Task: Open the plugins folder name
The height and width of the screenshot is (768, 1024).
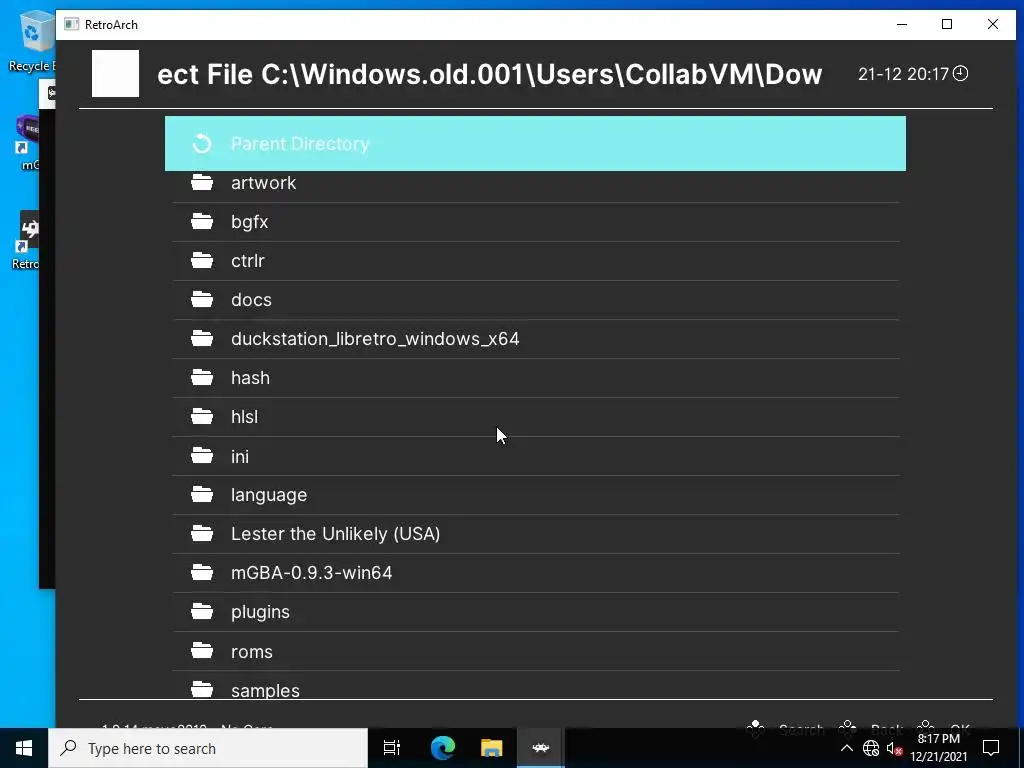Action: click(x=260, y=613)
